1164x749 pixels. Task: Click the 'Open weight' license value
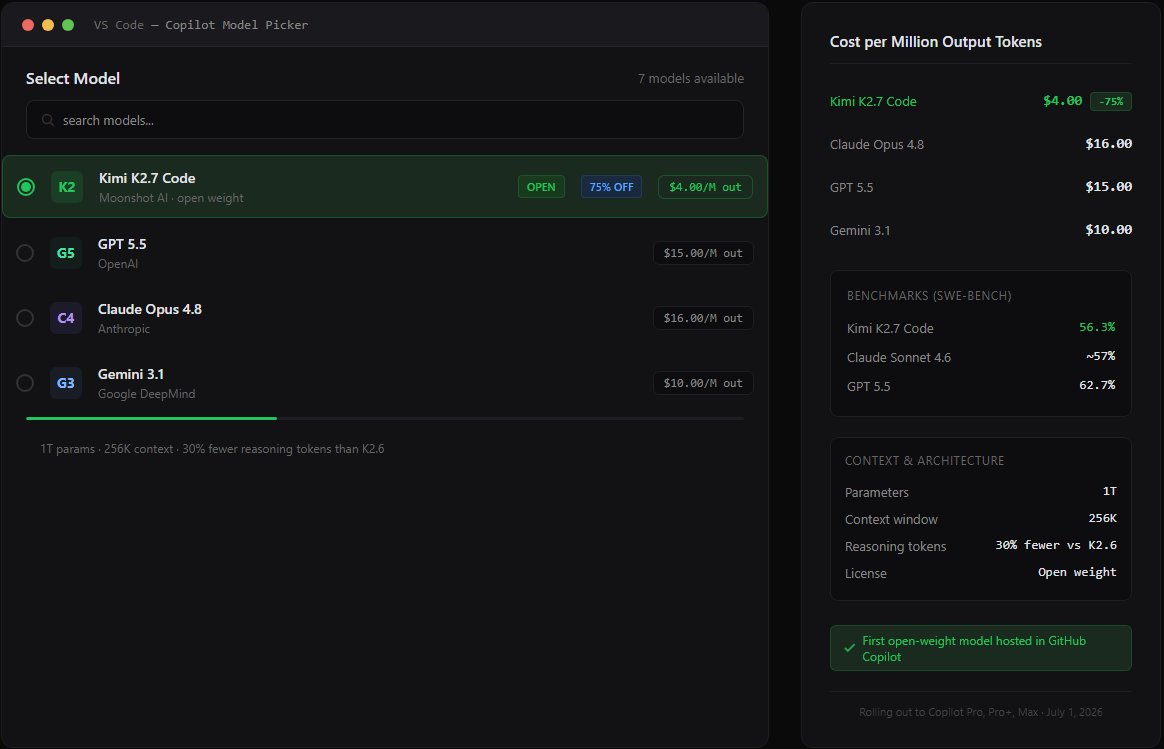1077,572
